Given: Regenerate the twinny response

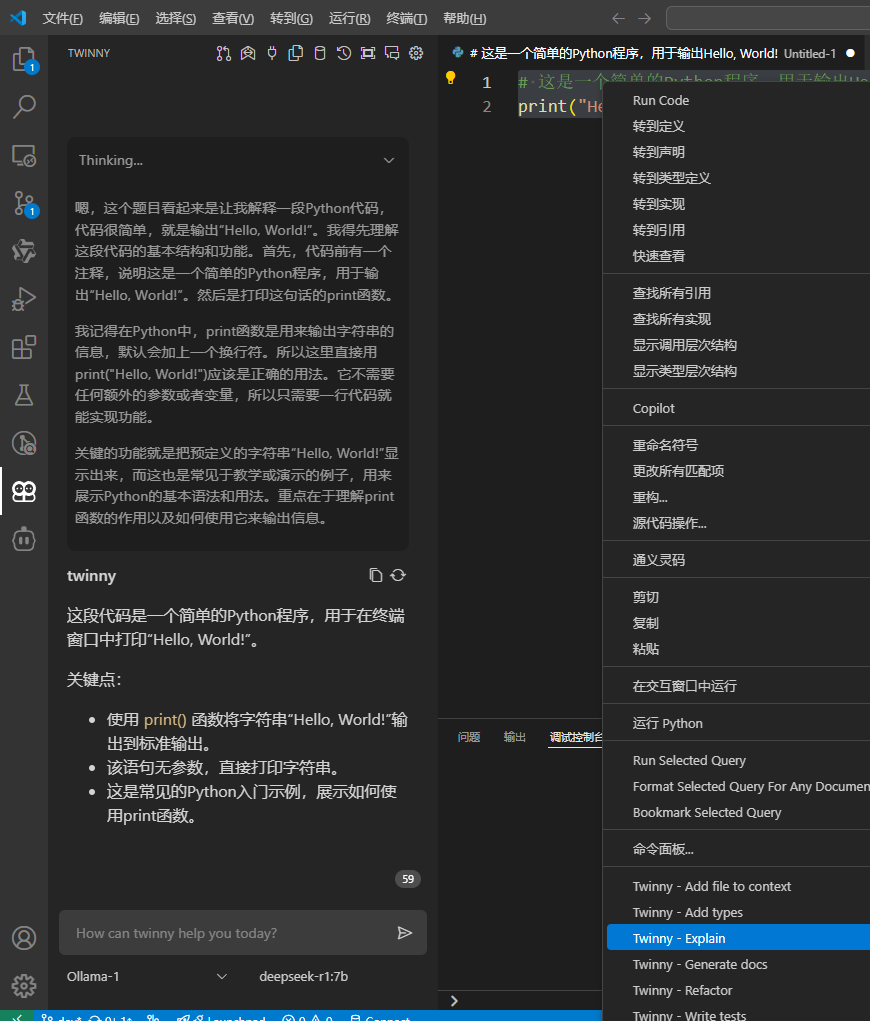Looking at the screenshot, I should point(398,575).
